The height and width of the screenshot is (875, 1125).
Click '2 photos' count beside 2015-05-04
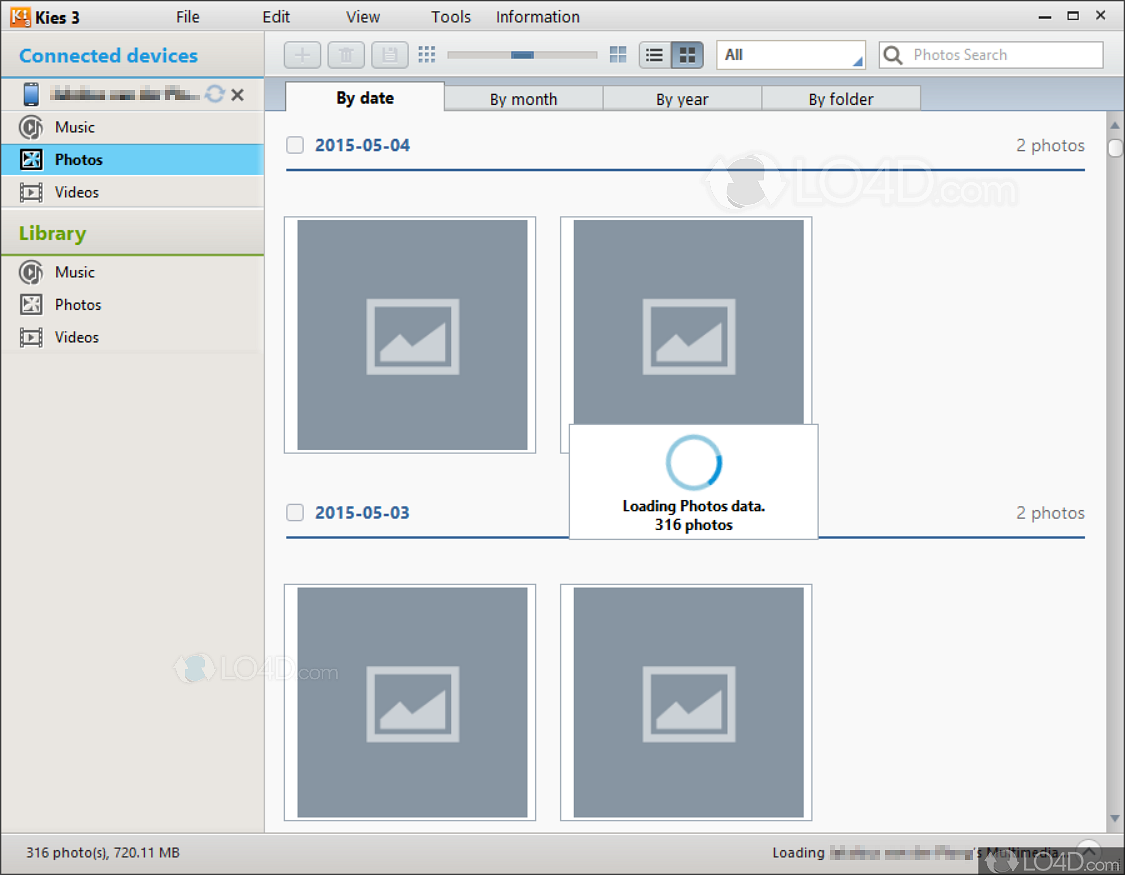(x=1050, y=145)
